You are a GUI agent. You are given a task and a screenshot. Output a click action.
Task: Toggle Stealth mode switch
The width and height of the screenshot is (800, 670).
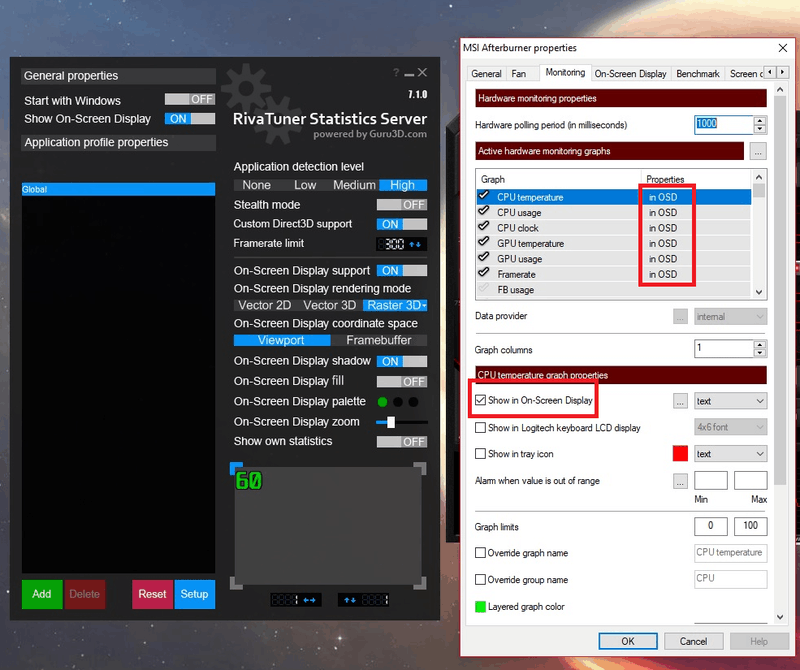click(402, 205)
